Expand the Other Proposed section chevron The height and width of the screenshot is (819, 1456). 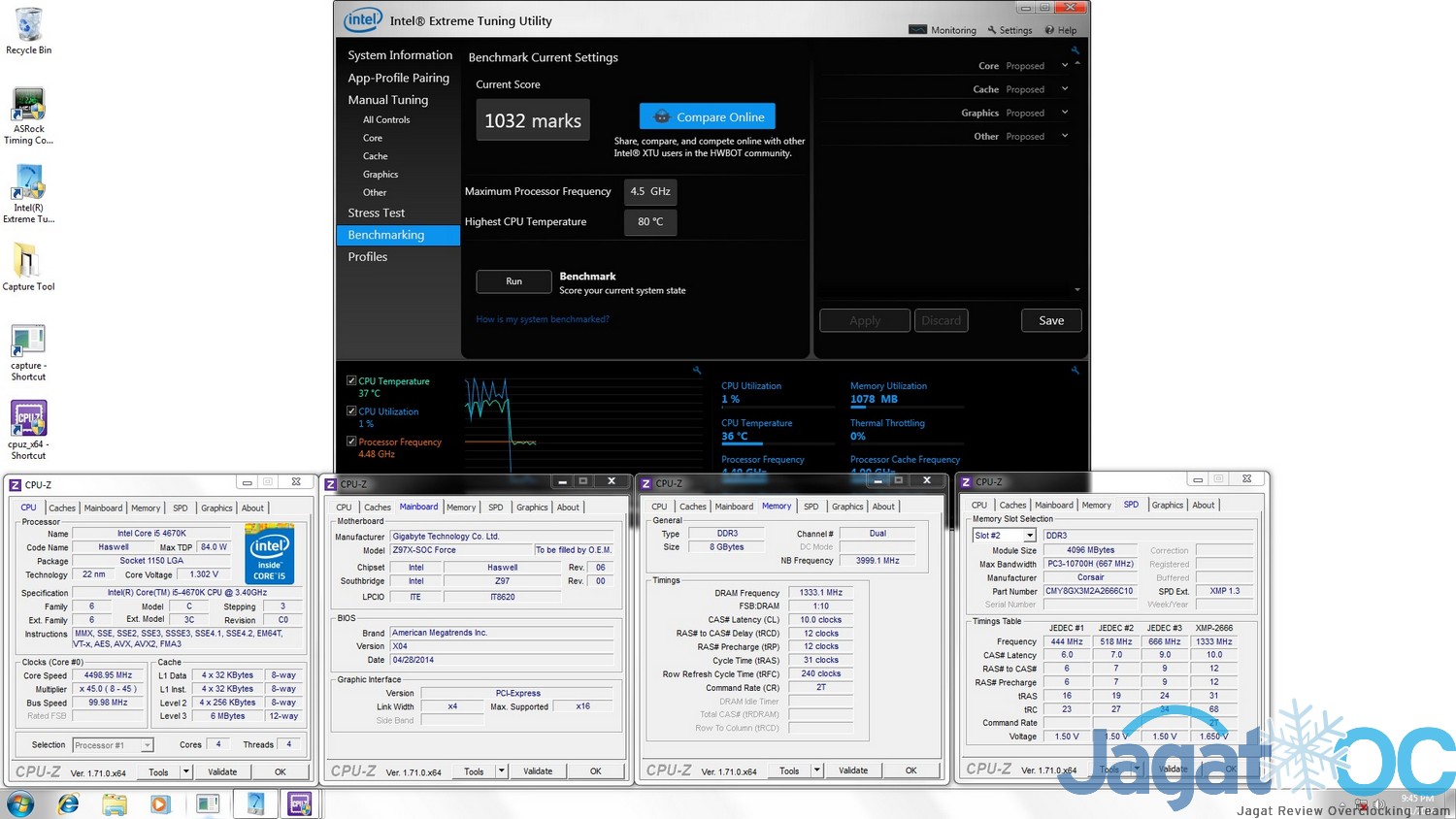[x=1065, y=136]
